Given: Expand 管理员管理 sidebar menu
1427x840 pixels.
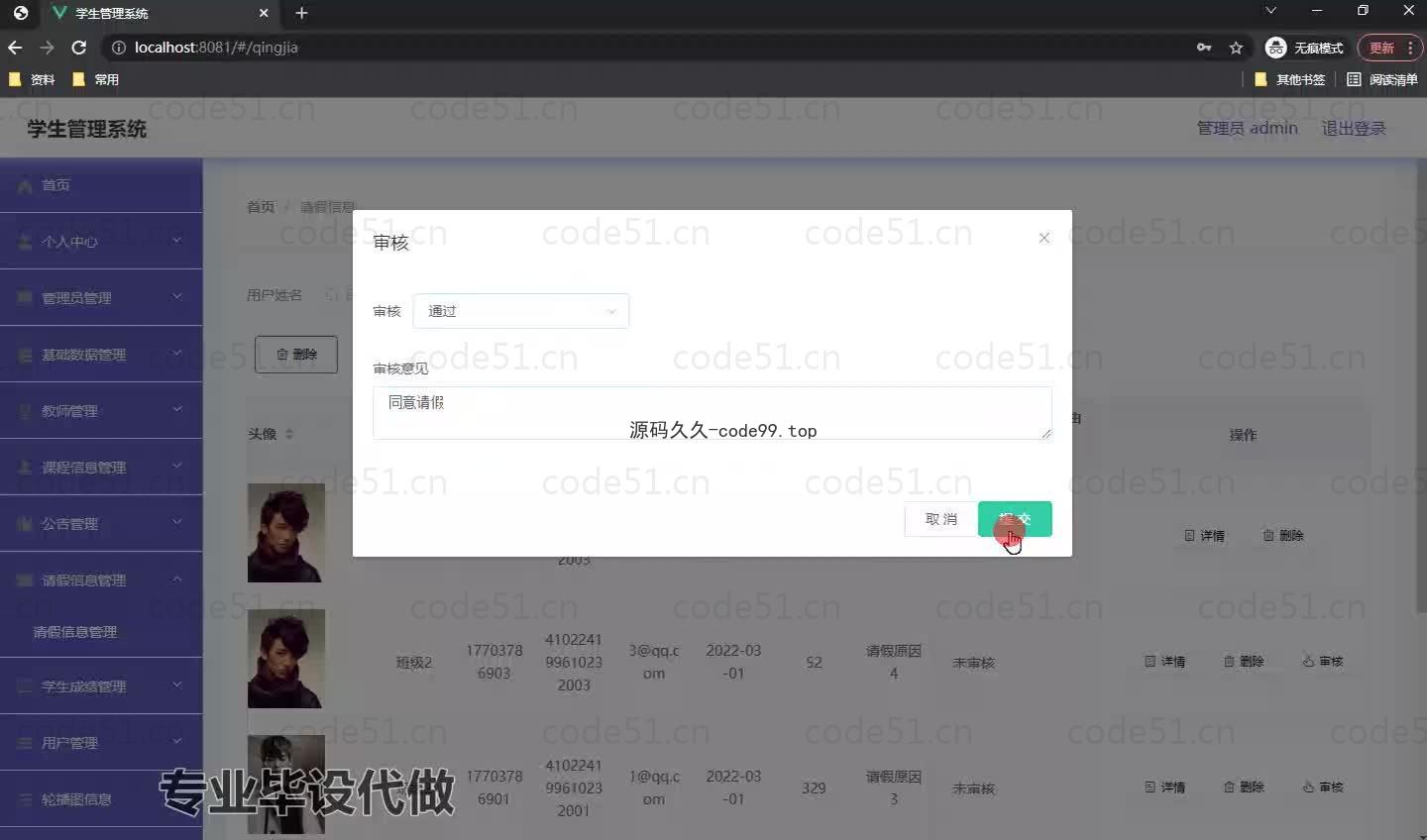Looking at the screenshot, I should coord(101,297).
